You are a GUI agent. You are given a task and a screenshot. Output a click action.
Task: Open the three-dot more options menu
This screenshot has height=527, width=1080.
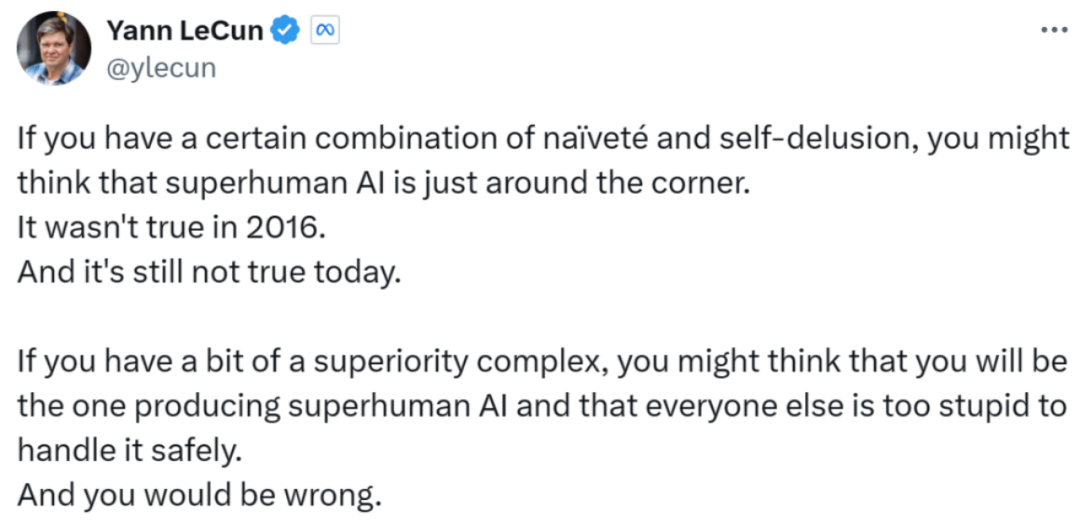click(x=1053, y=29)
